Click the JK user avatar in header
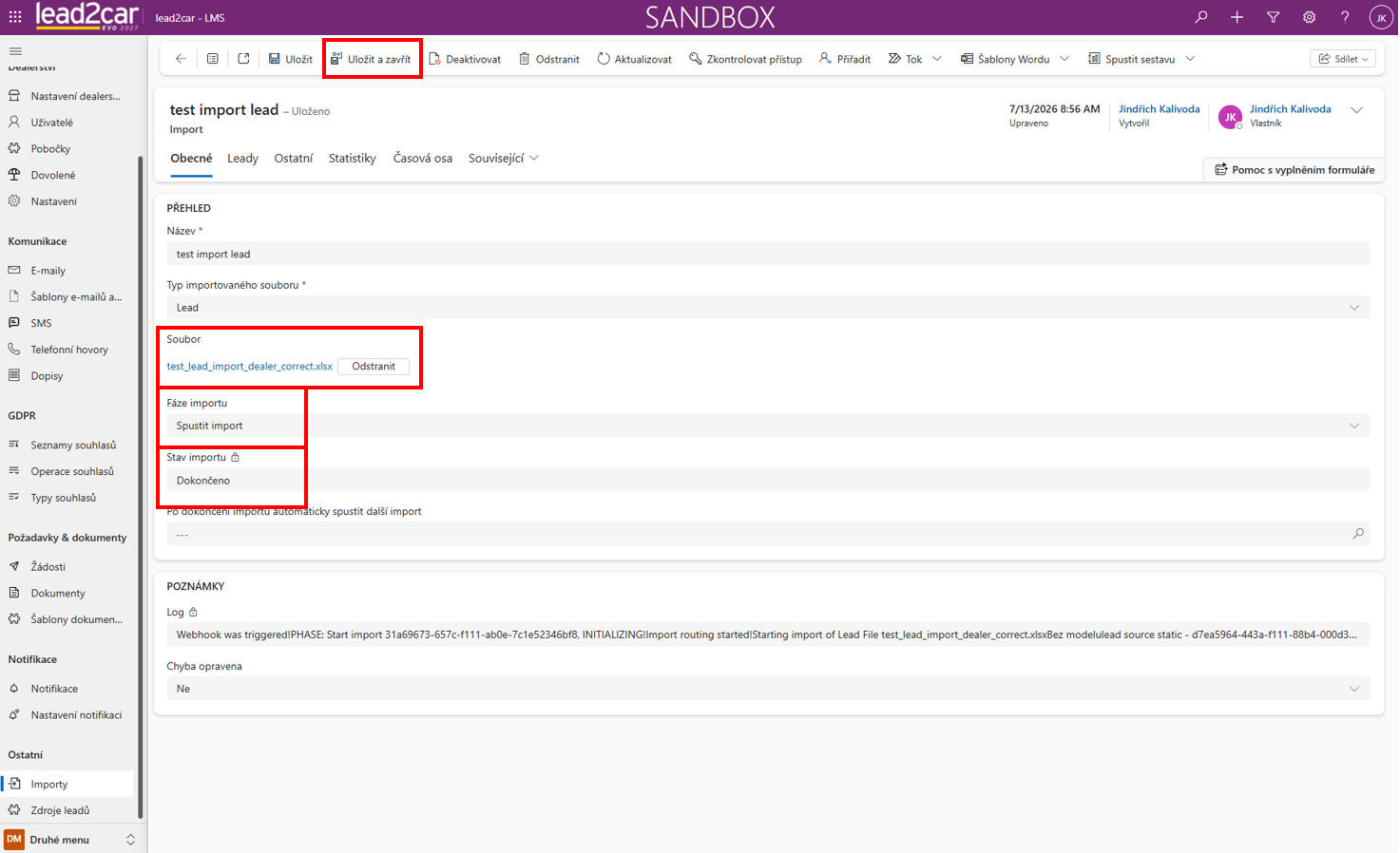The image size is (1400, 853). tap(1381, 17)
